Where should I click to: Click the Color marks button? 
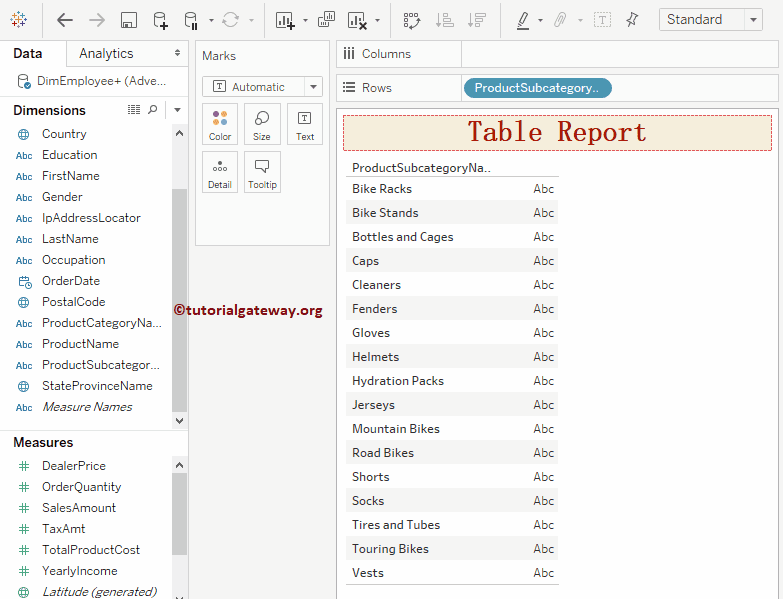pos(220,125)
